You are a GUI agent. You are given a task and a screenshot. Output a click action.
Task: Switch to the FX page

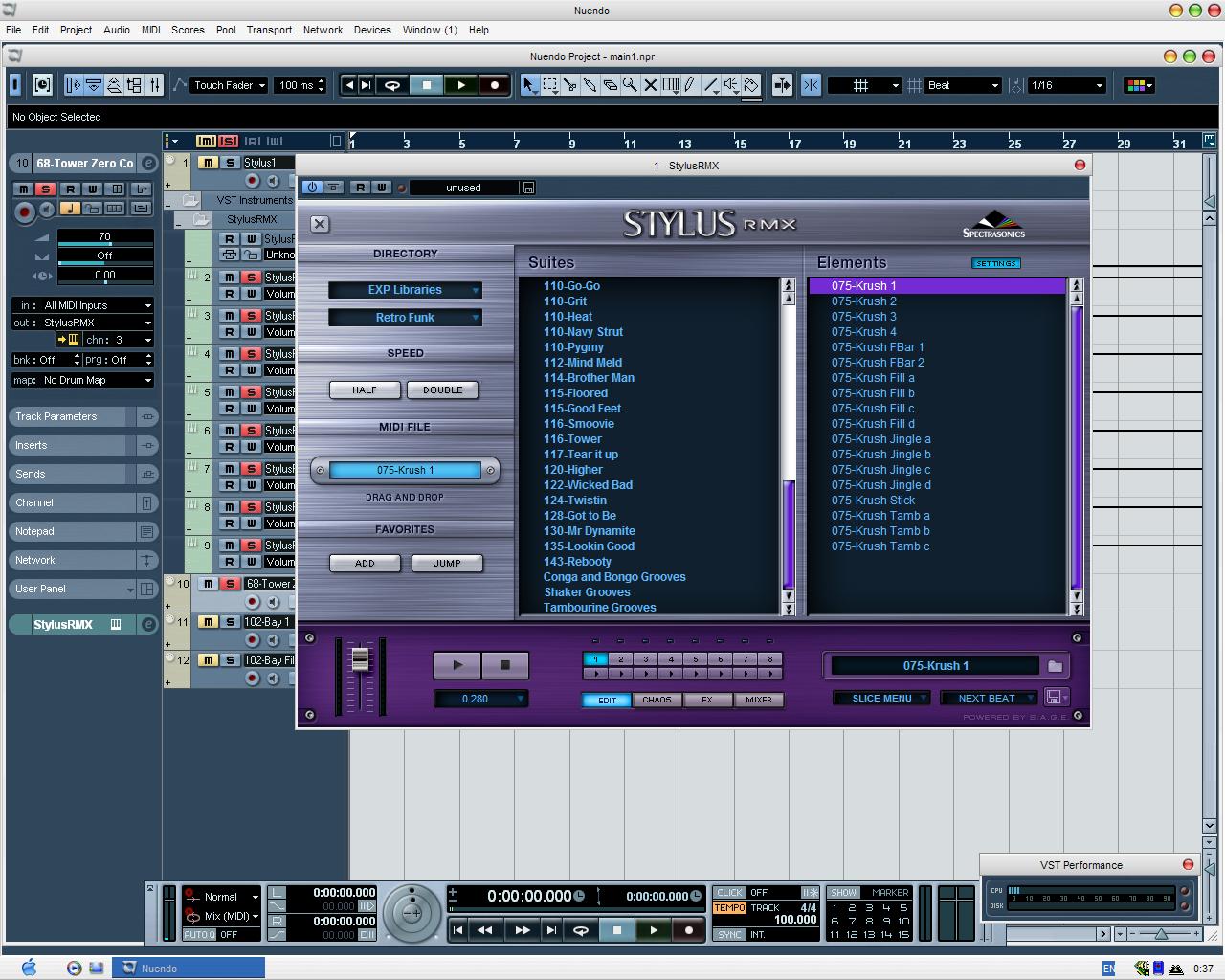pos(707,700)
